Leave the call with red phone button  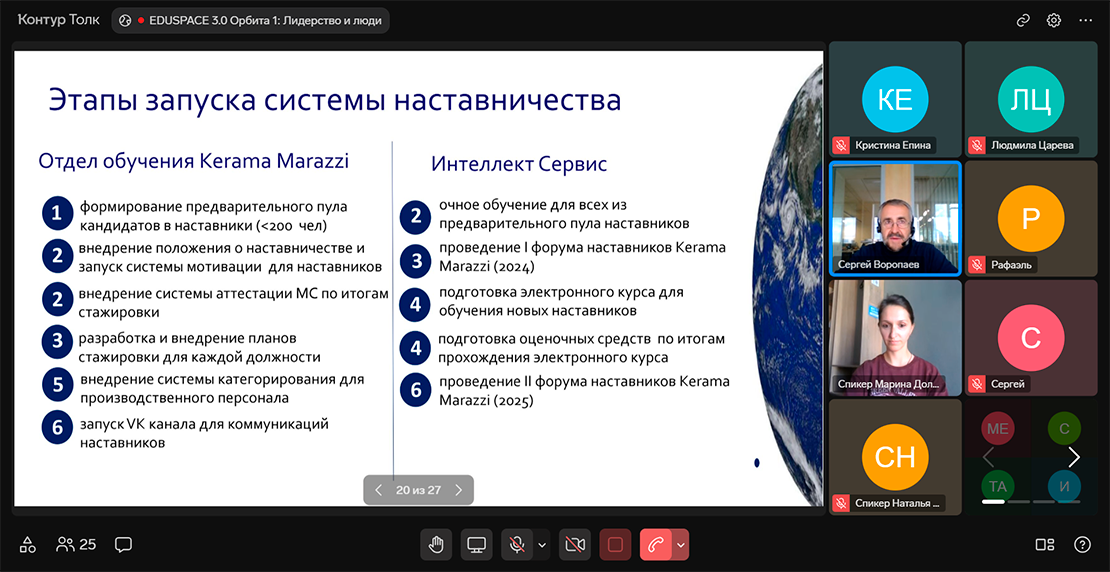coord(656,544)
